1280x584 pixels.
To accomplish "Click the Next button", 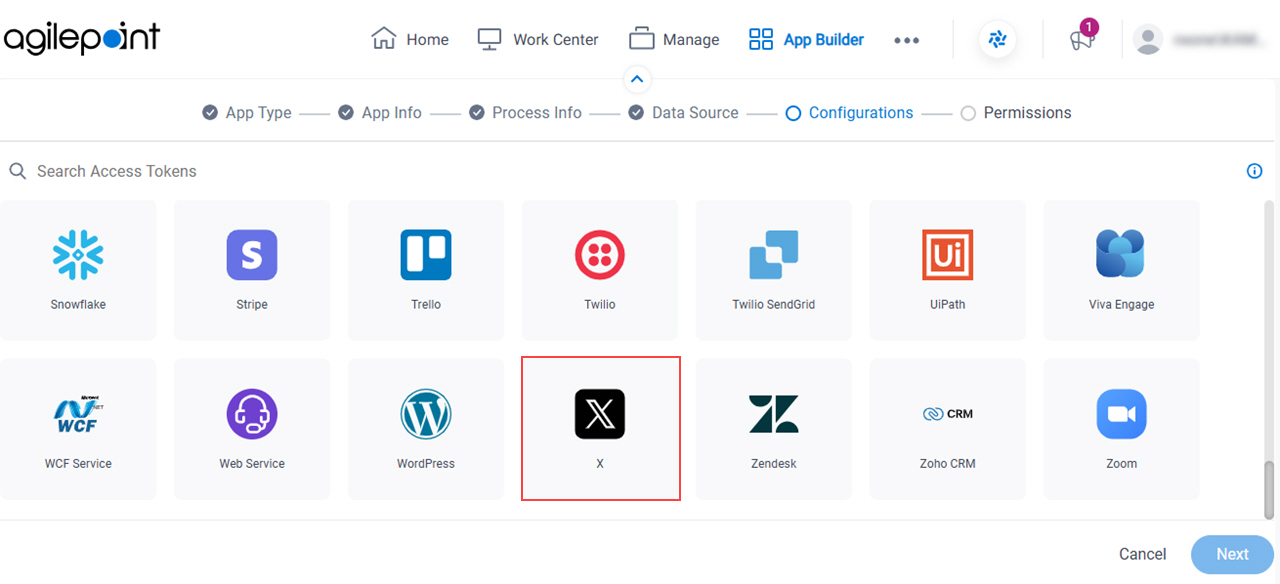I will tap(1232, 554).
